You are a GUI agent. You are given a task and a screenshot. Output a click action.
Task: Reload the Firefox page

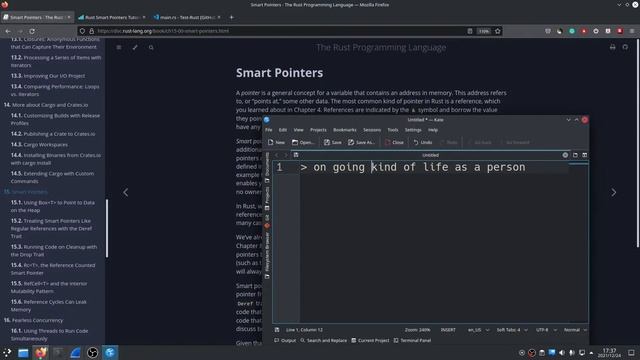(x=32, y=31)
